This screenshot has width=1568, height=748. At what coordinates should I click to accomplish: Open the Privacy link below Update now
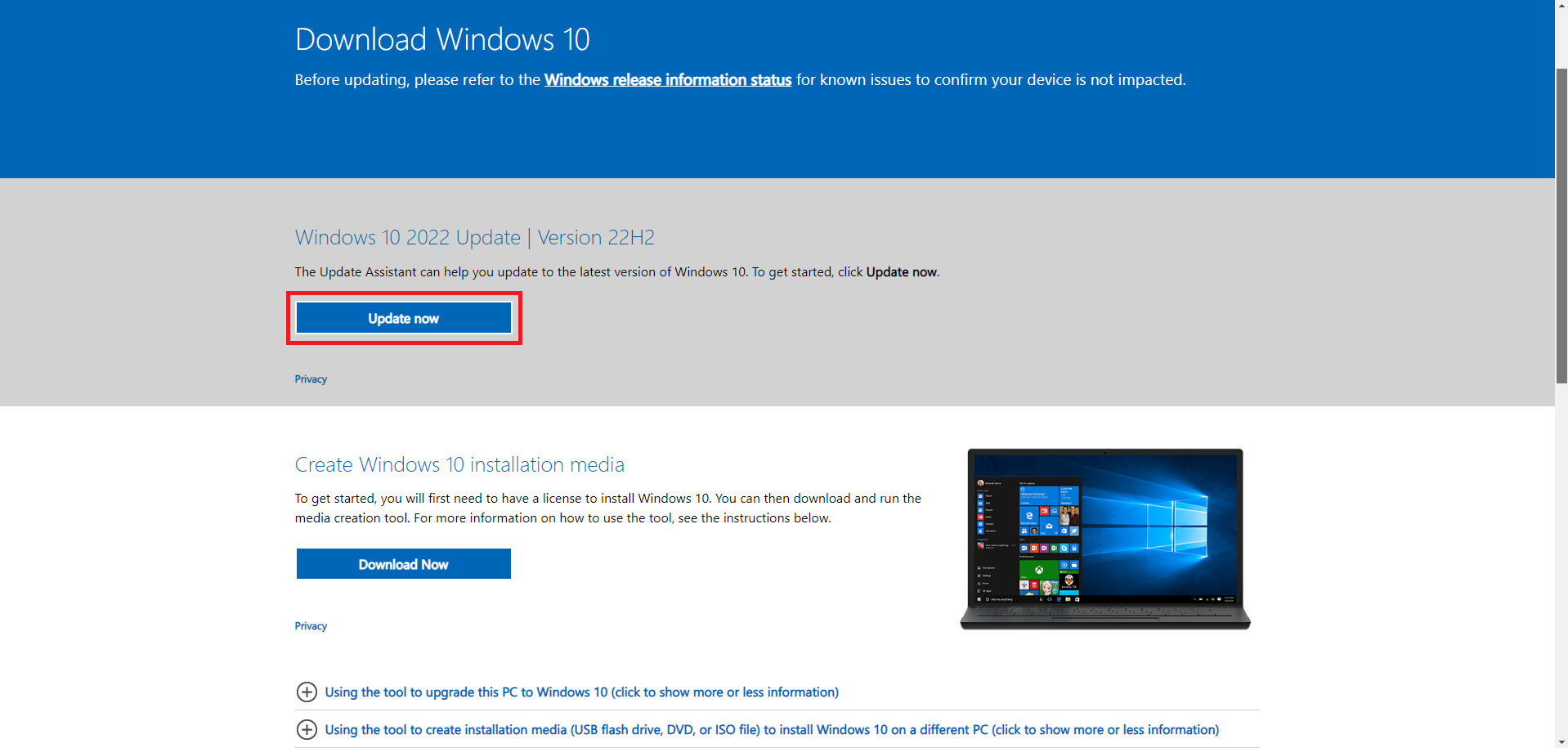click(x=311, y=379)
